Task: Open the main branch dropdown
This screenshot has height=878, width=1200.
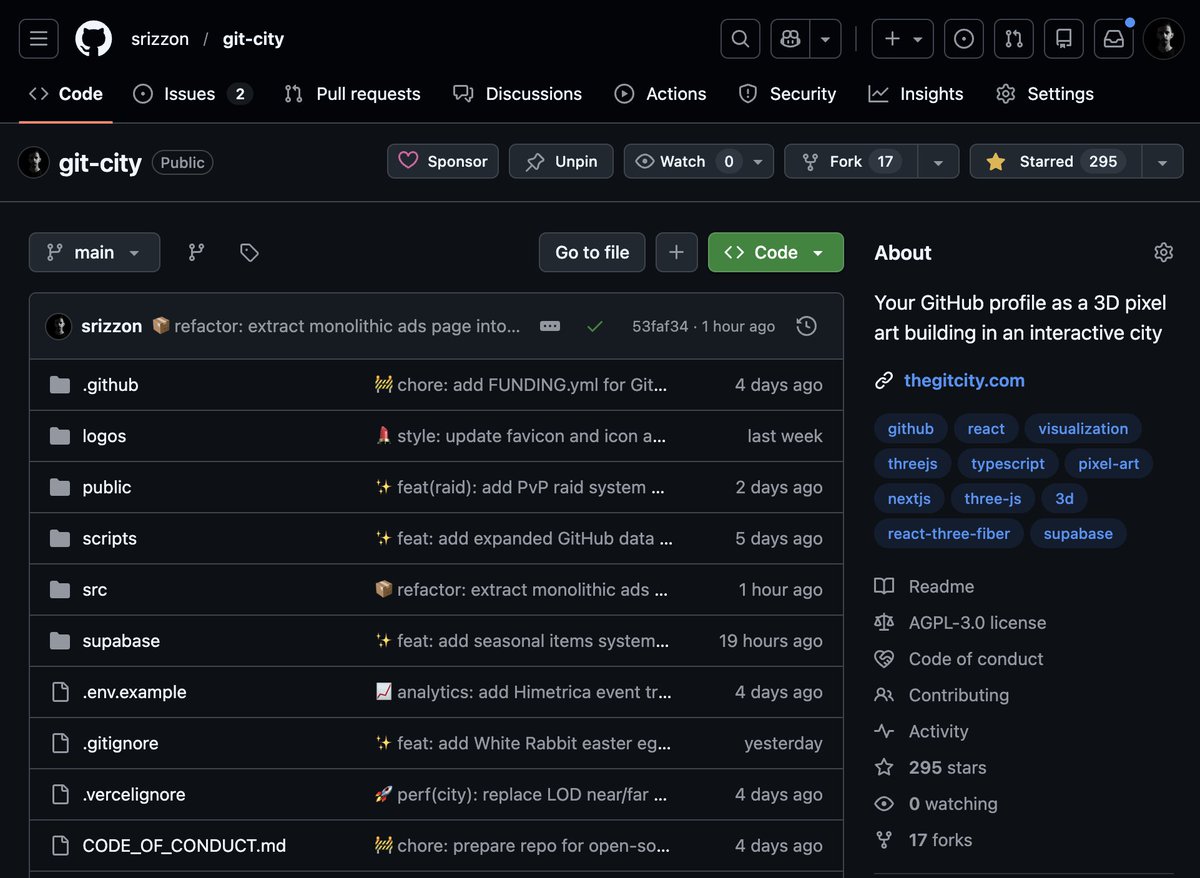Action: (x=94, y=252)
